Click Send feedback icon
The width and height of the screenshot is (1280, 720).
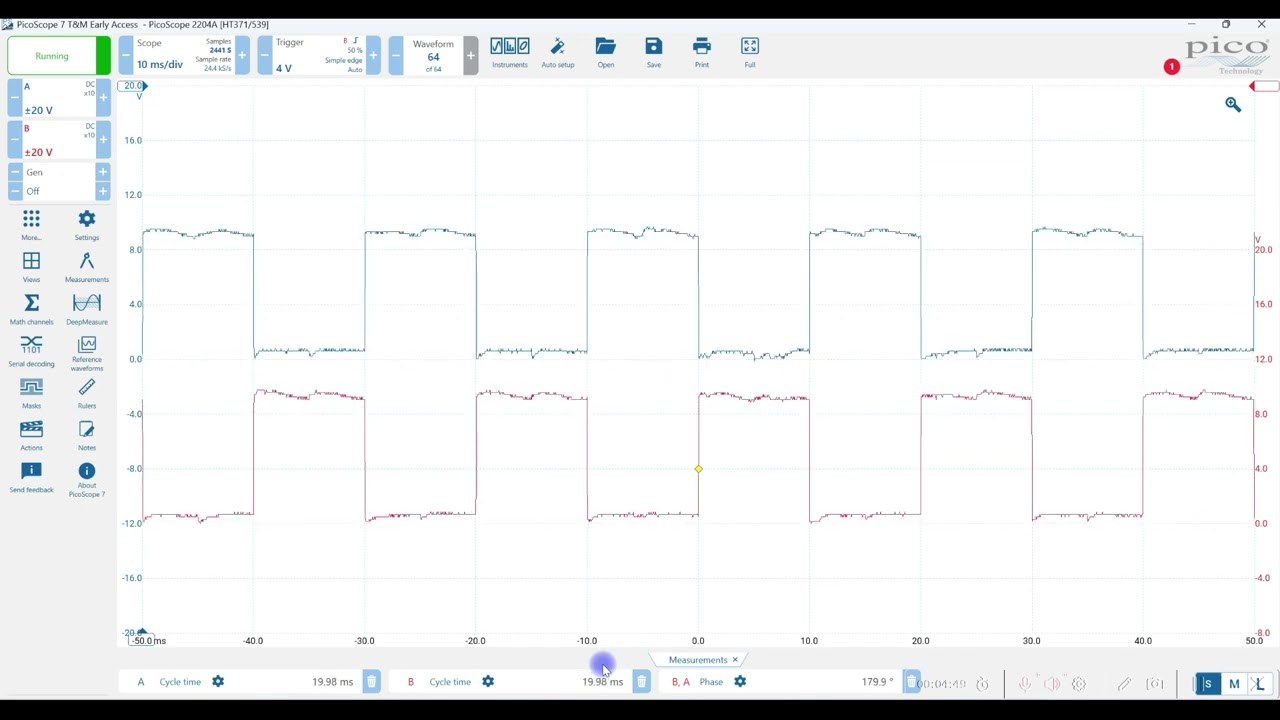coord(31,470)
